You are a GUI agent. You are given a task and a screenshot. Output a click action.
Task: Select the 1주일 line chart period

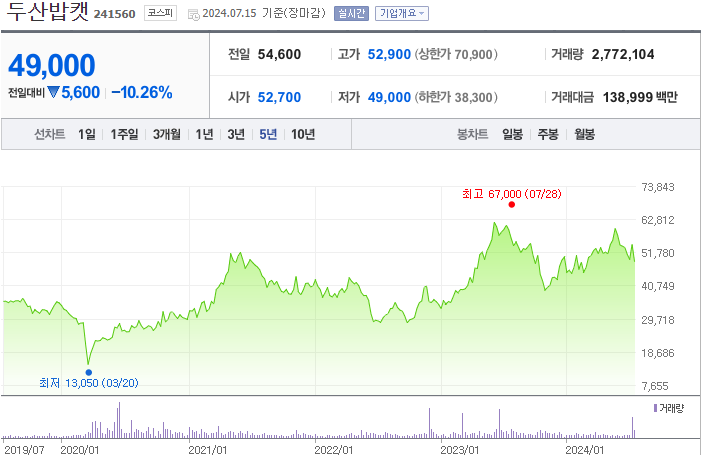click(x=124, y=134)
